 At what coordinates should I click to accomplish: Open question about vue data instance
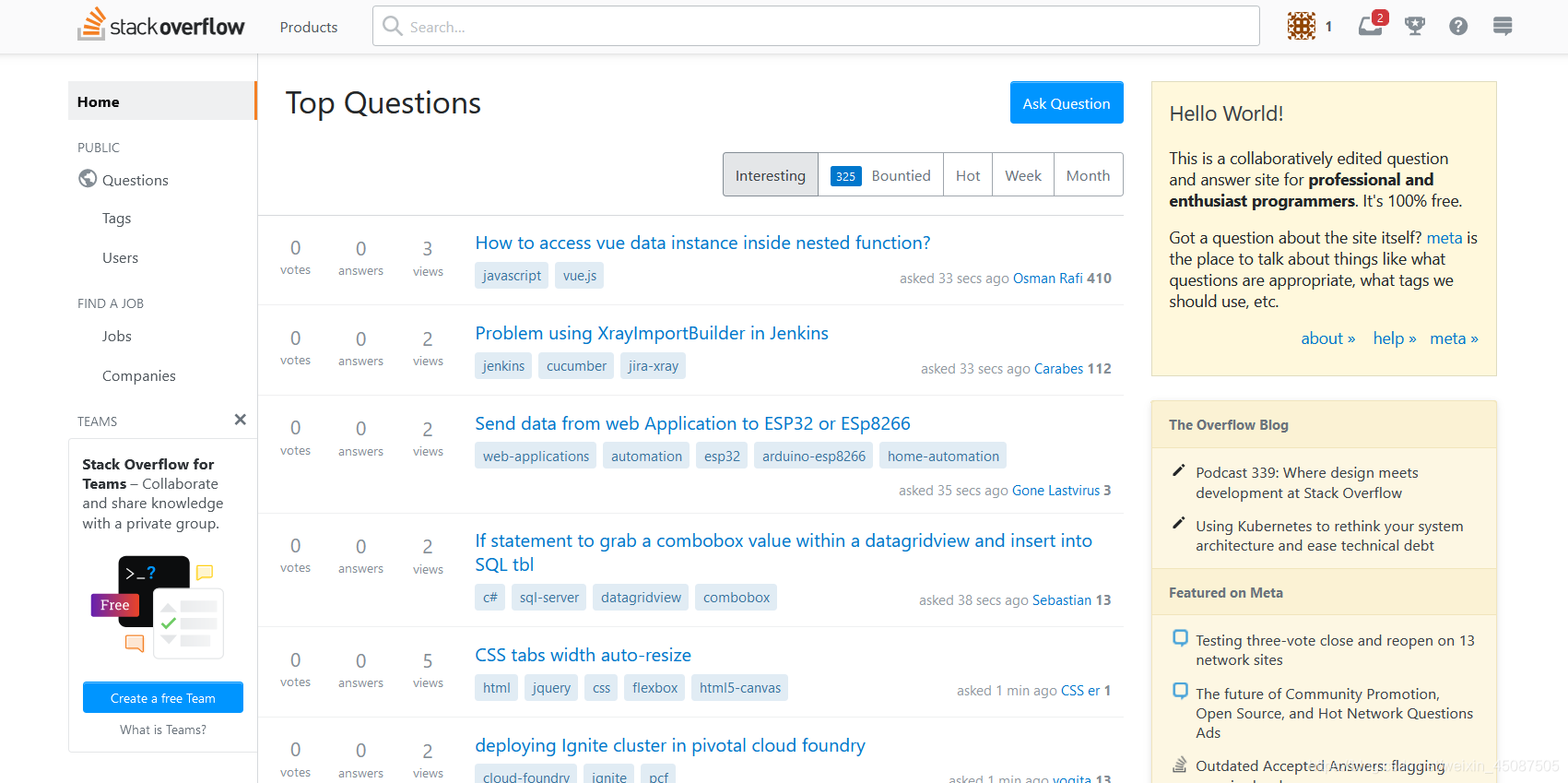[x=702, y=243]
